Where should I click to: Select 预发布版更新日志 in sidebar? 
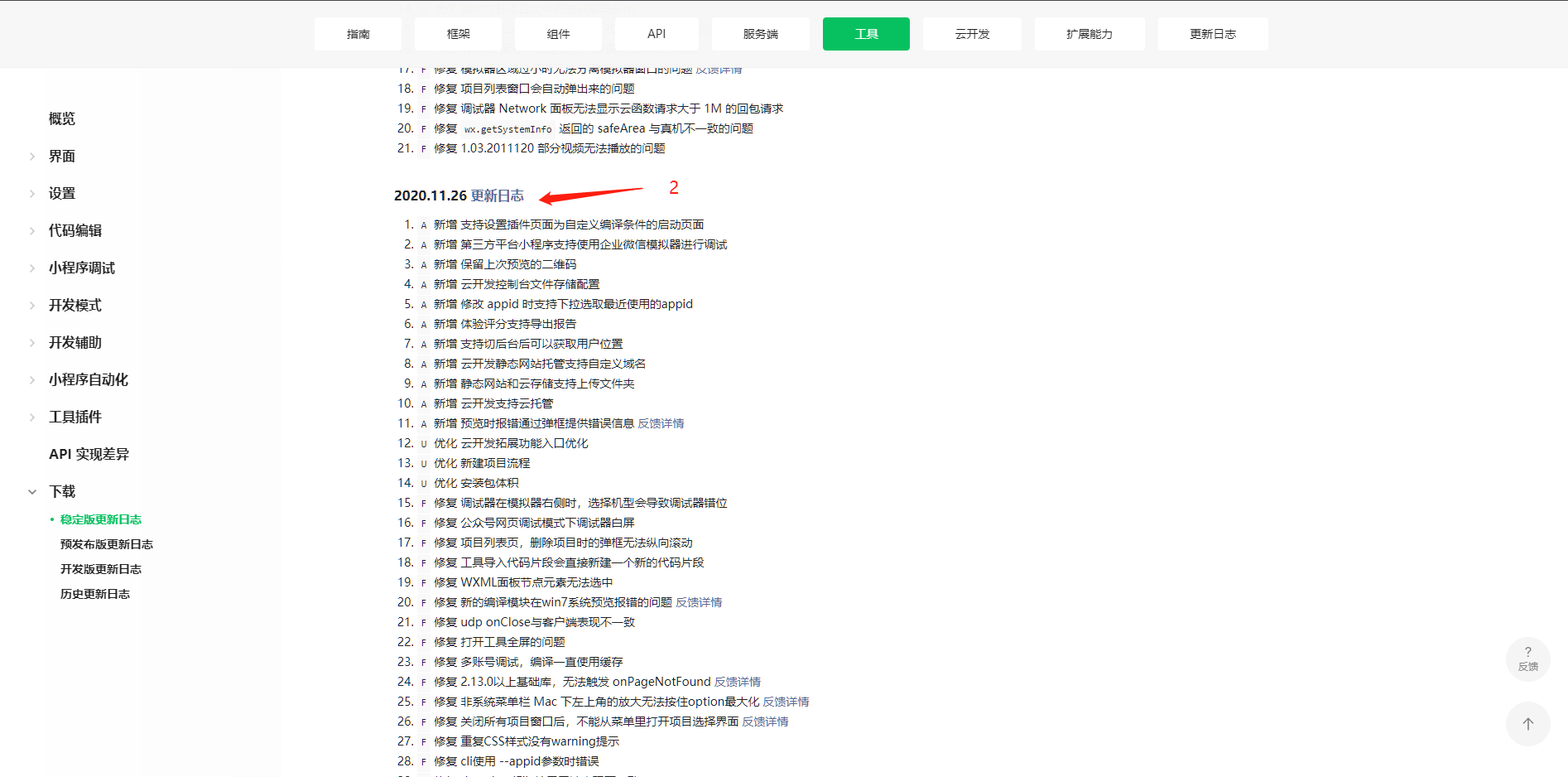[x=107, y=544]
